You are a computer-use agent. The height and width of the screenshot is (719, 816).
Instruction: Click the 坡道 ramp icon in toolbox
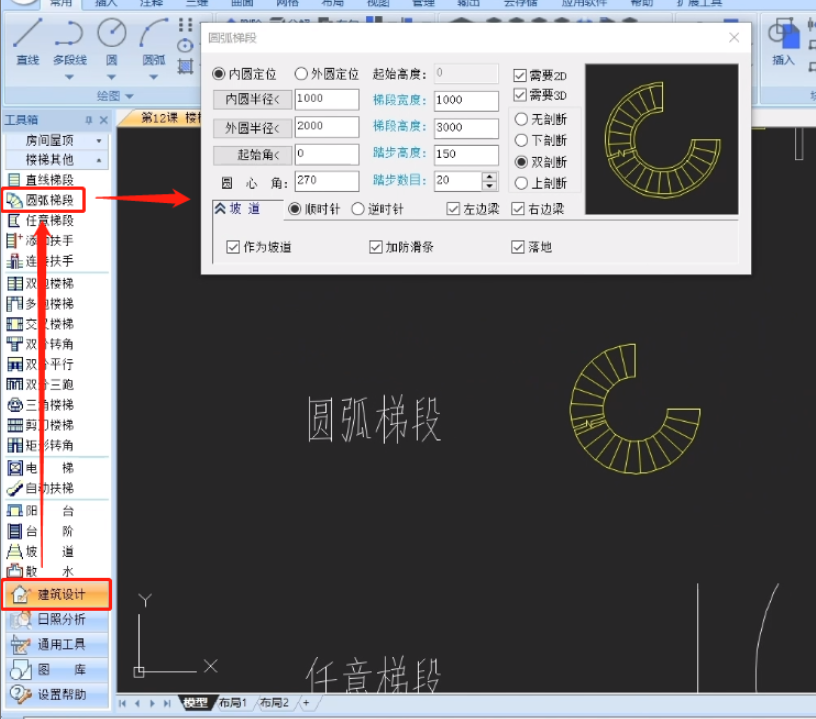[x=15, y=551]
